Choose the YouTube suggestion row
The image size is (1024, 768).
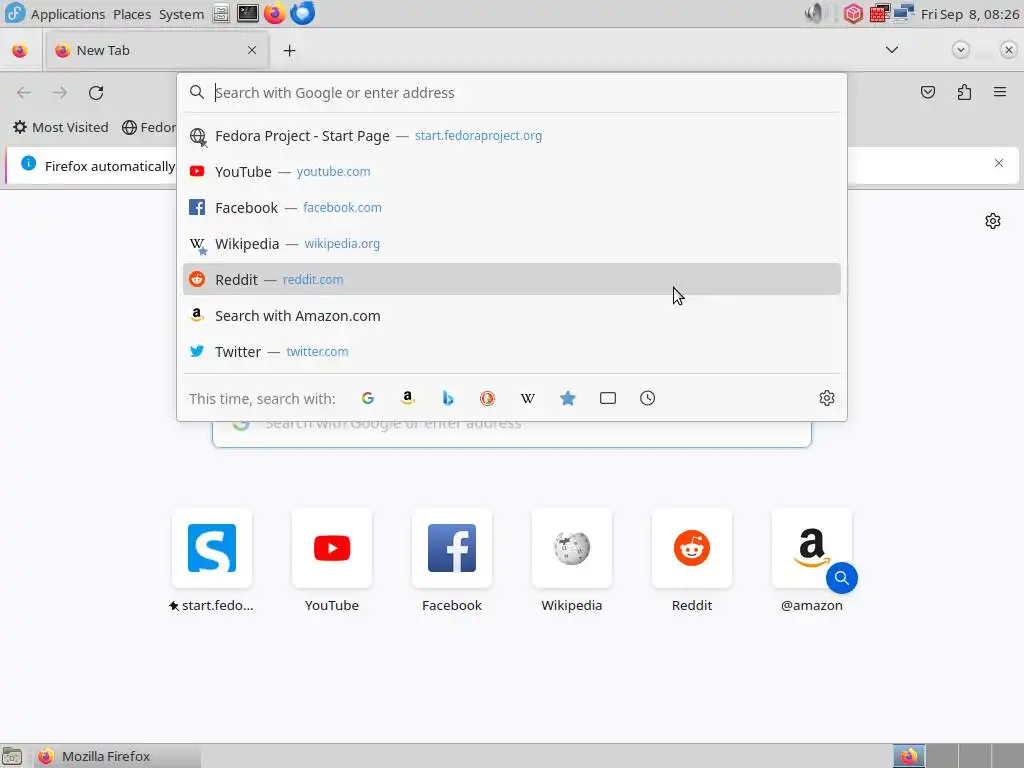[x=511, y=172]
